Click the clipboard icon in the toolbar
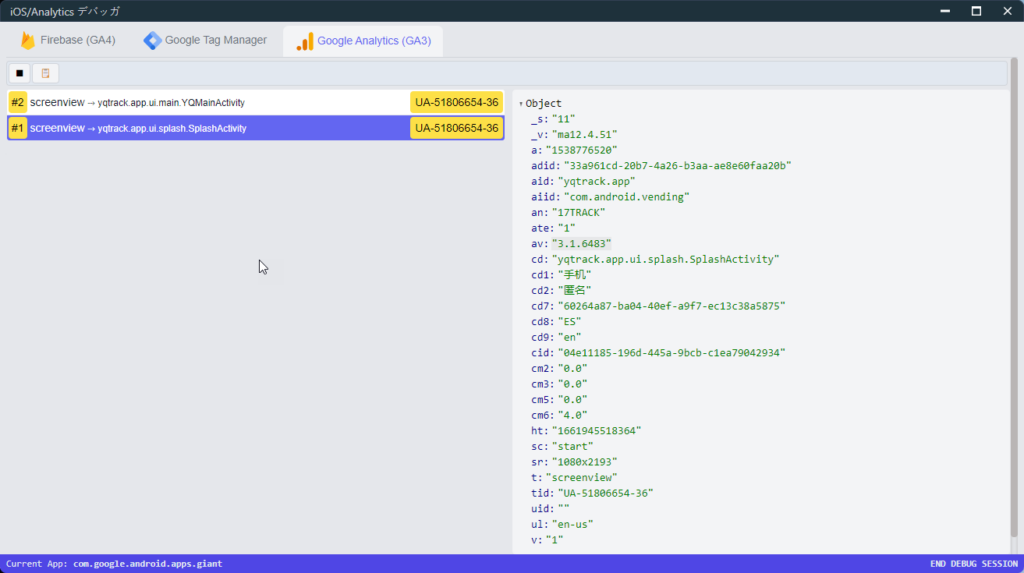 [45, 73]
